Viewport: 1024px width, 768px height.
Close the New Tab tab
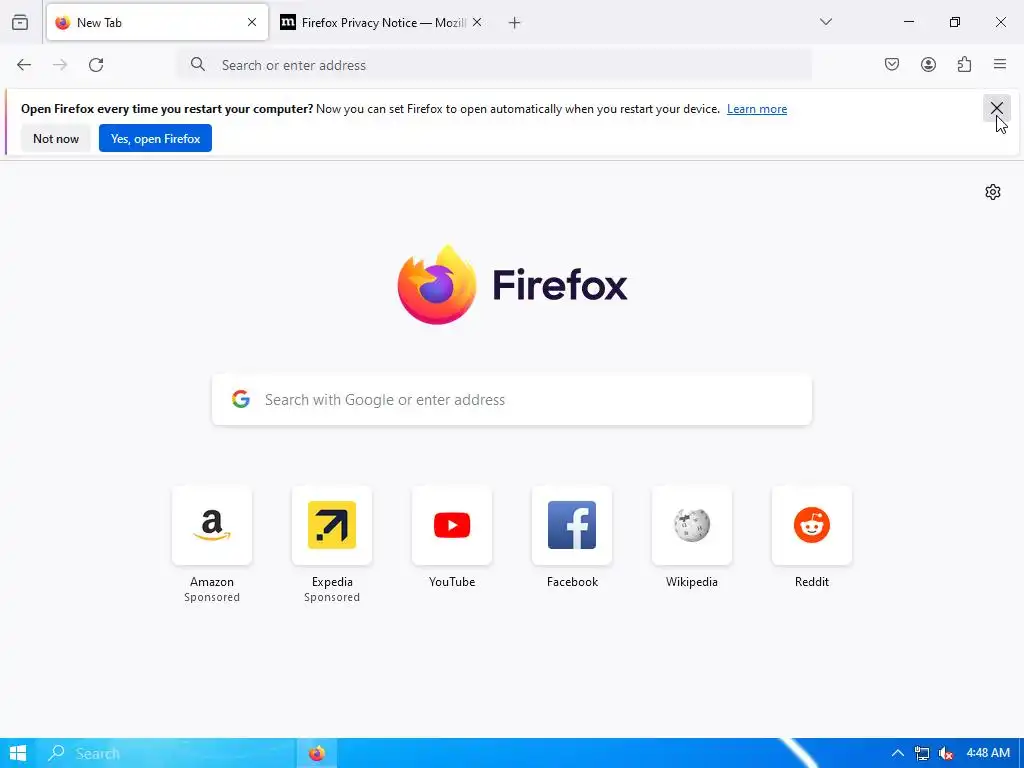(x=252, y=22)
